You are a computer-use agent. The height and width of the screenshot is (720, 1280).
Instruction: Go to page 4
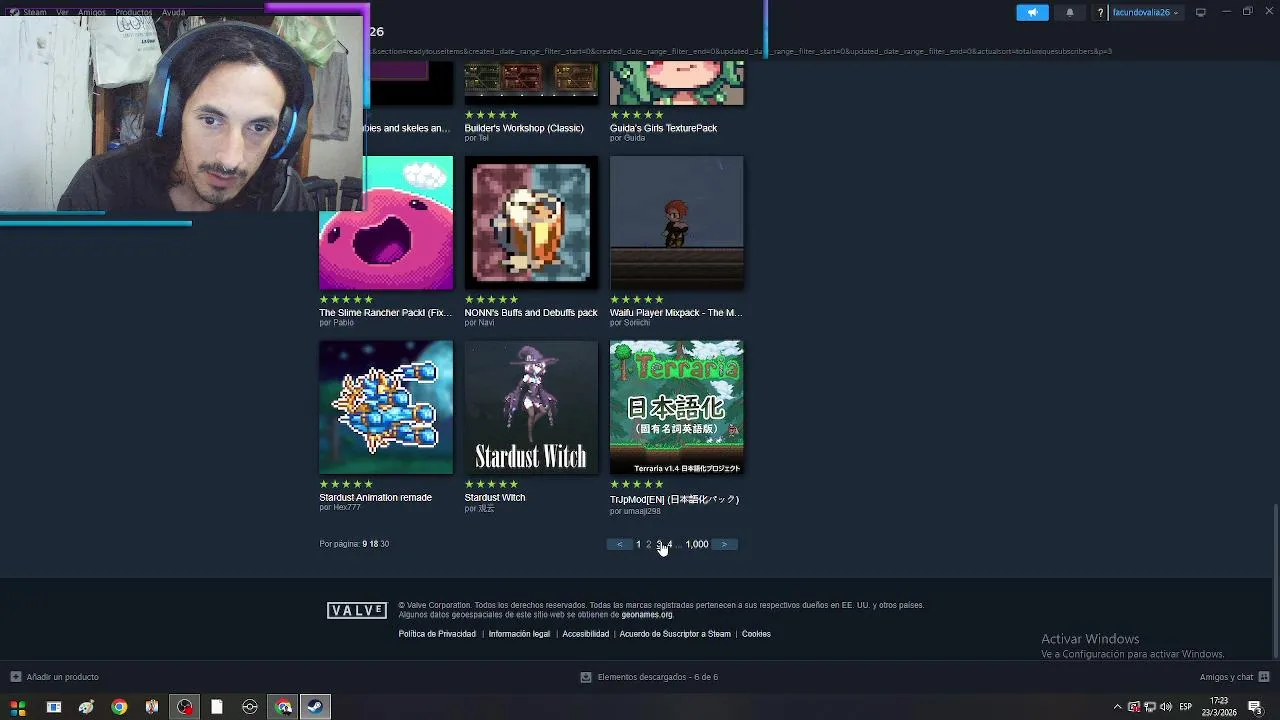670,544
